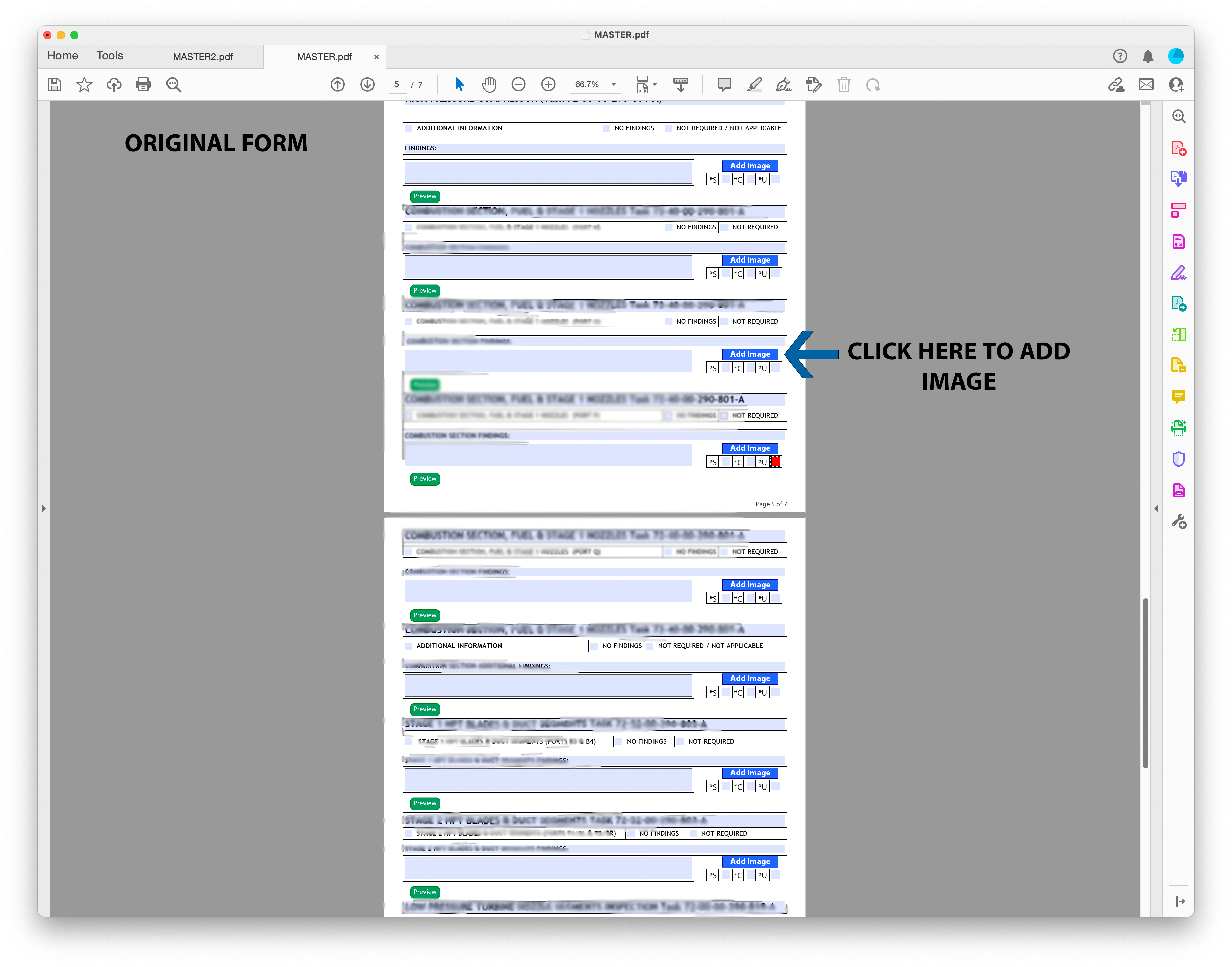This screenshot has width=1232, height=967.
Task: Toggle the red *U checkbox on page 5
Action: coord(776,462)
